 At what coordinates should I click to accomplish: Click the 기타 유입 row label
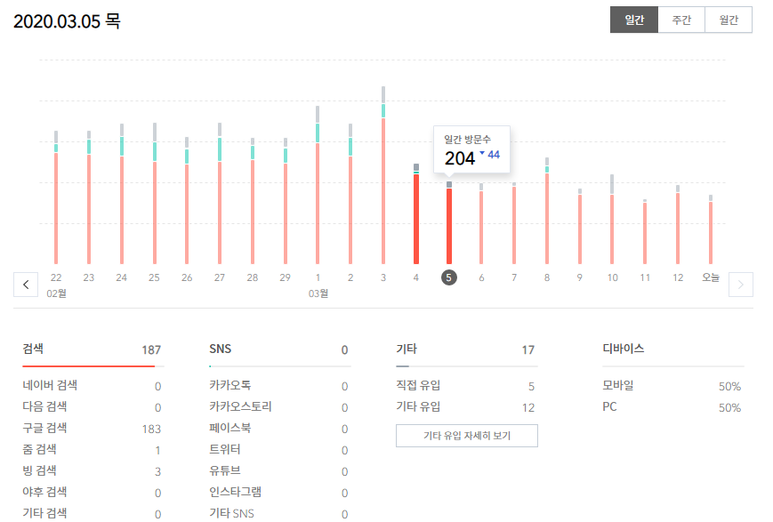(x=418, y=407)
